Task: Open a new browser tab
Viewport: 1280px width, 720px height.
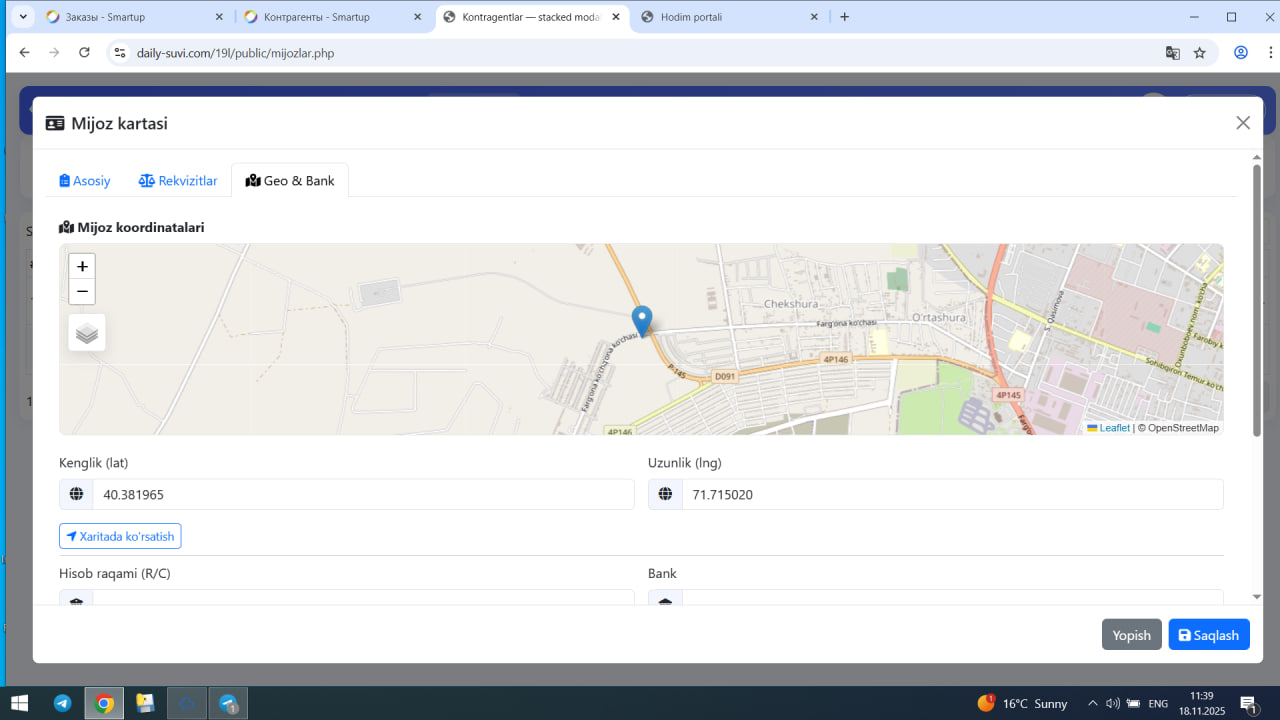Action: point(845,17)
